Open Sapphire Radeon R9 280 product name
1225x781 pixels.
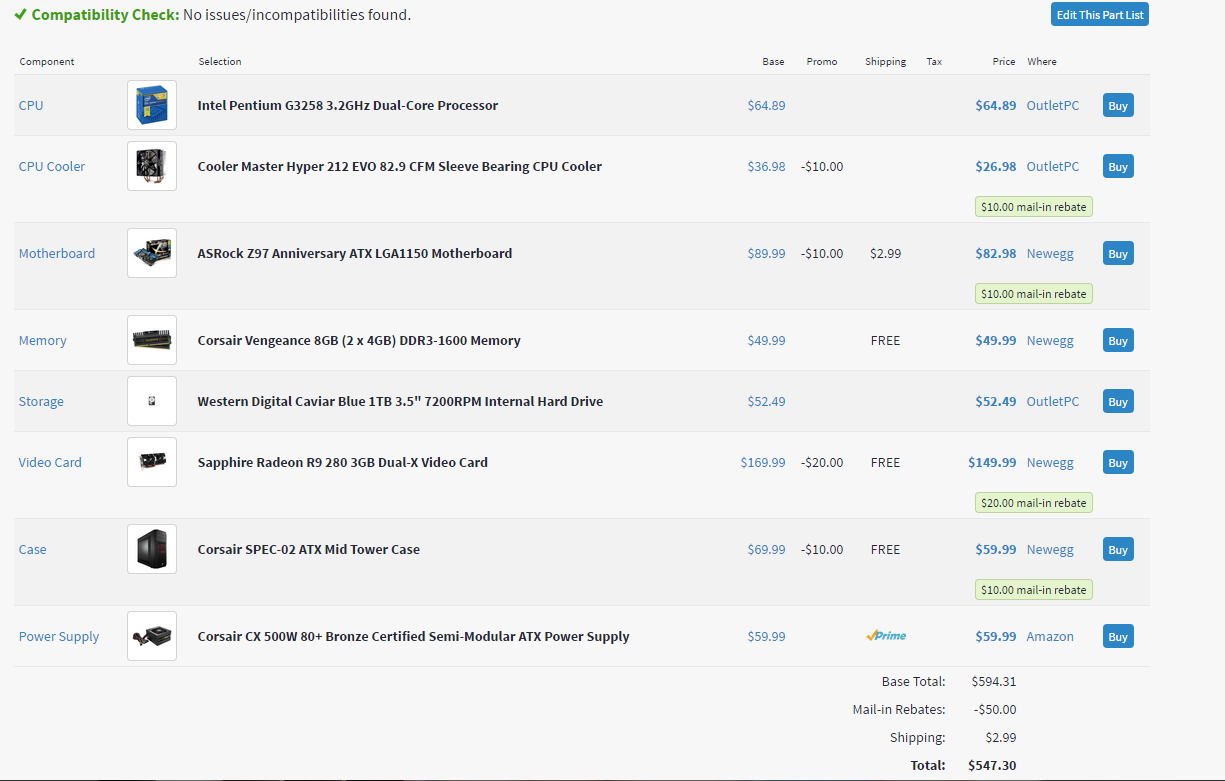point(343,462)
